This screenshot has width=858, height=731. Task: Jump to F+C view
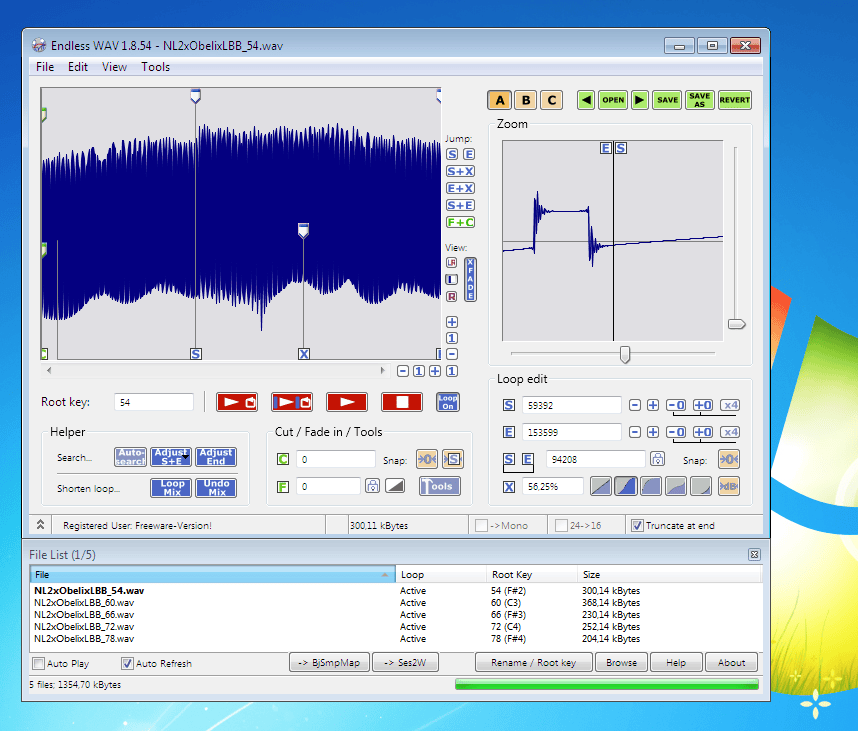tap(460, 222)
